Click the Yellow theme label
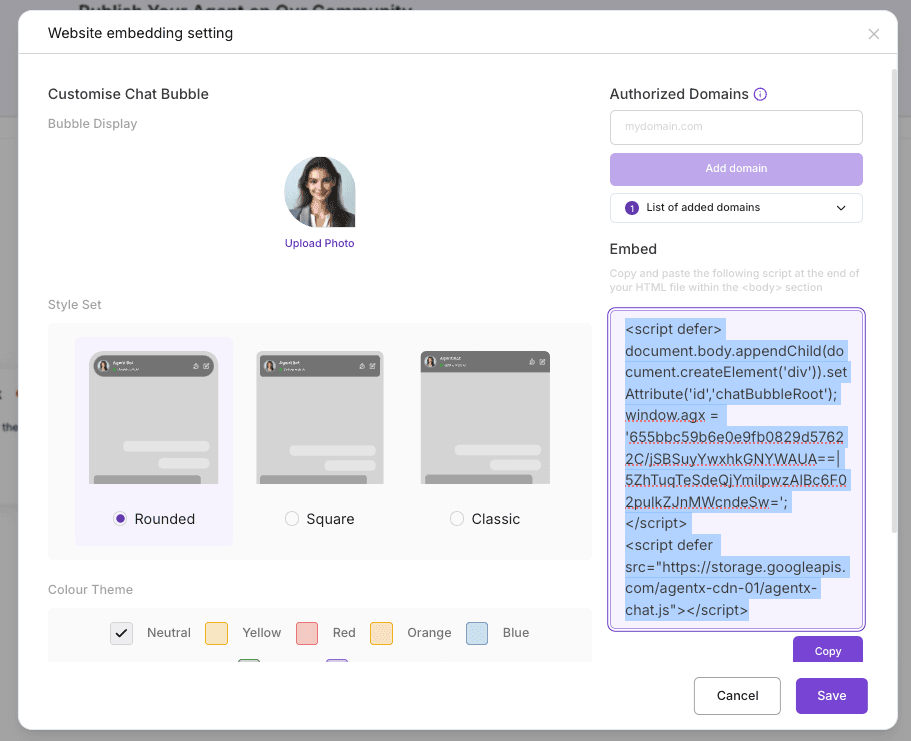 (261, 633)
